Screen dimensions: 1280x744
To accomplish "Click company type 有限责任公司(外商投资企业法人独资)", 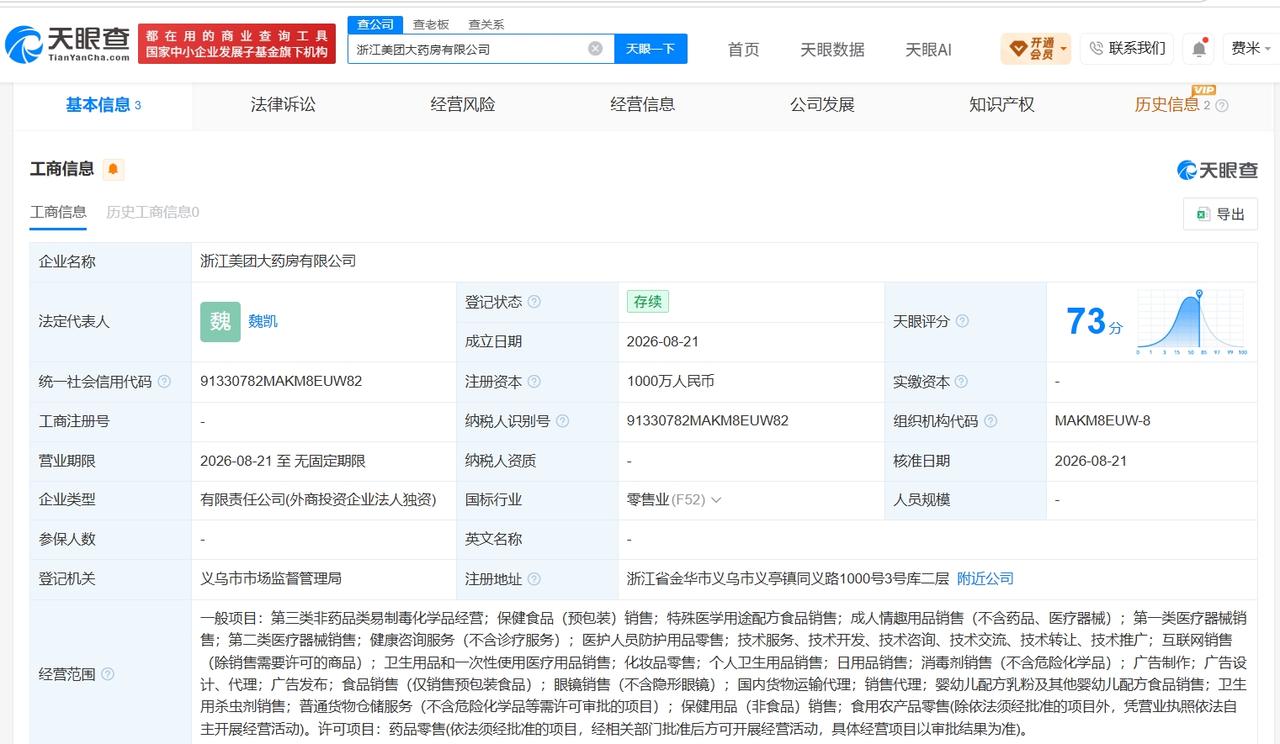I will pos(318,499).
